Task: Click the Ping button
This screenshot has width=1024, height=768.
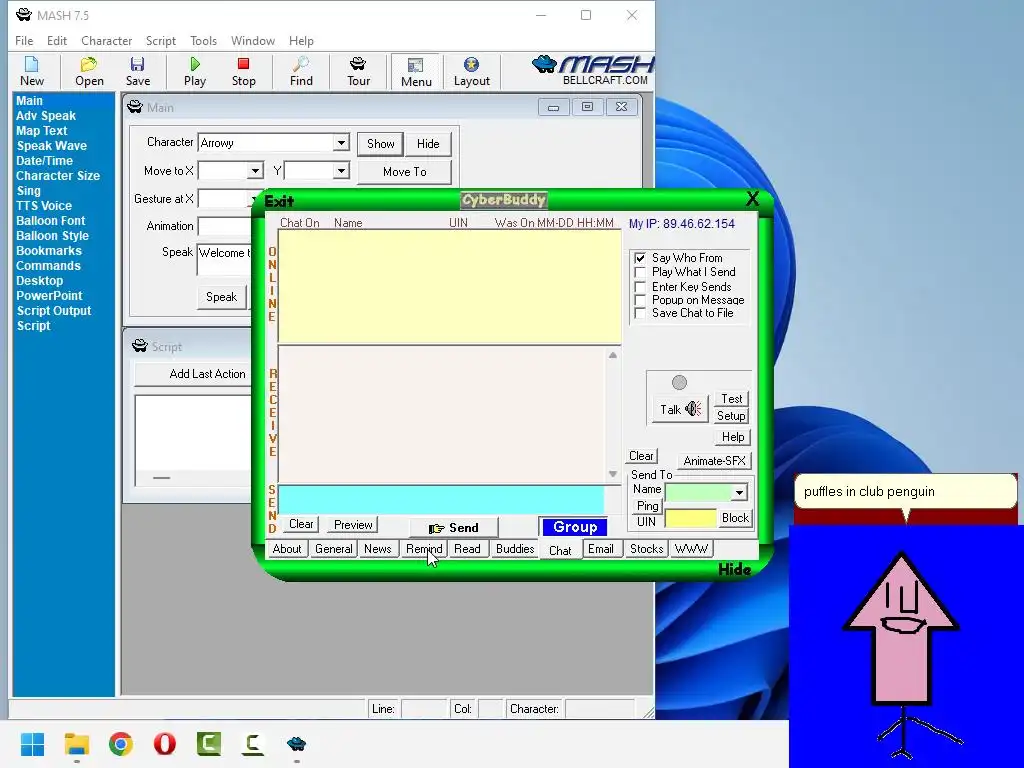Action: click(x=647, y=505)
